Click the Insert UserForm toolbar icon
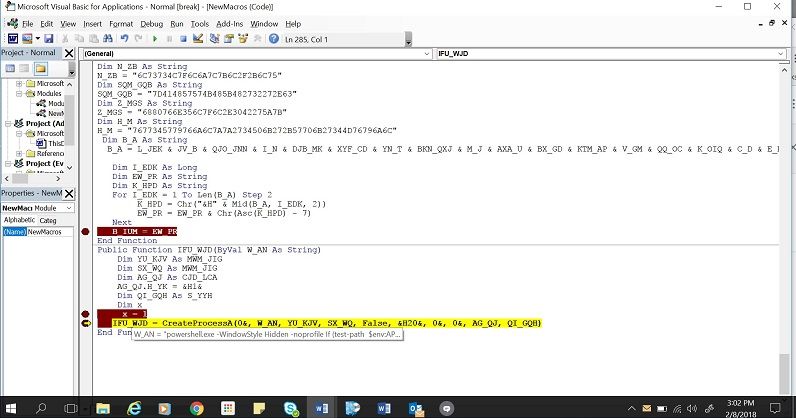This screenshot has width=796, height=418. click(27, 39)
